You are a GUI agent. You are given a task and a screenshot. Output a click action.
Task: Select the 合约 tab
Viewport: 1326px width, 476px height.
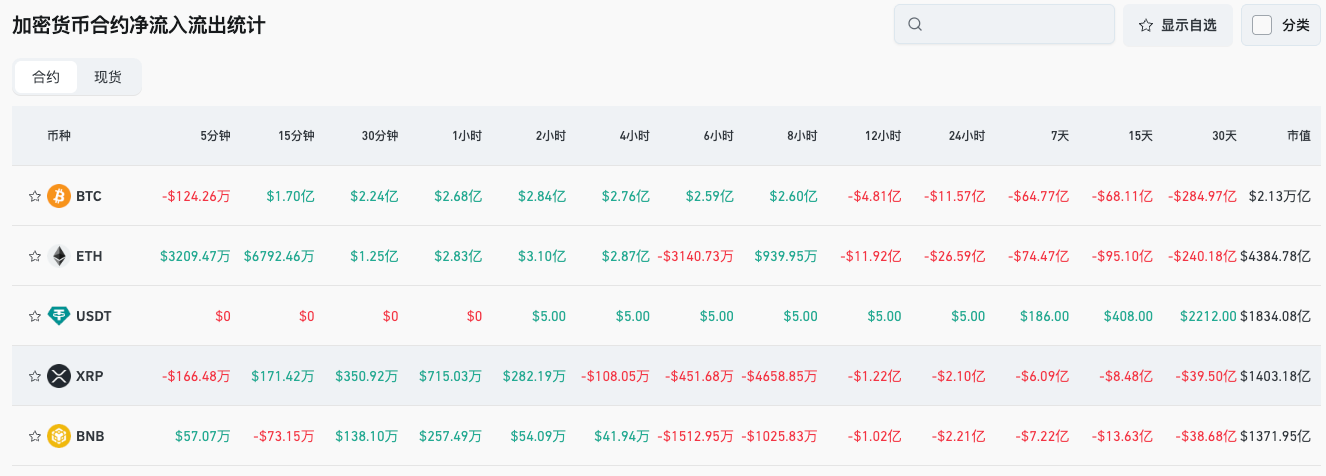point(46,77)
